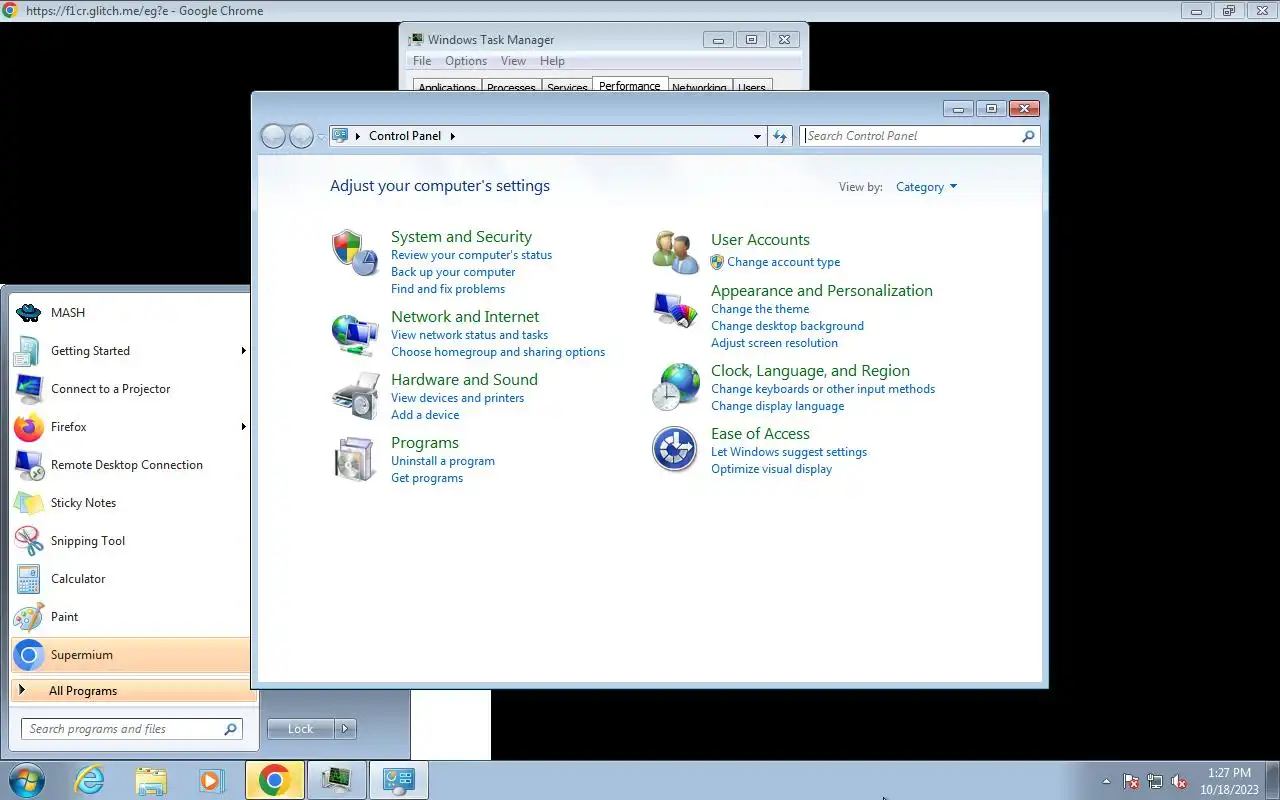Viewport: 1280px width, 800px height.
Task: Click the Action Center flag icon
Action: pos(1131,781)
